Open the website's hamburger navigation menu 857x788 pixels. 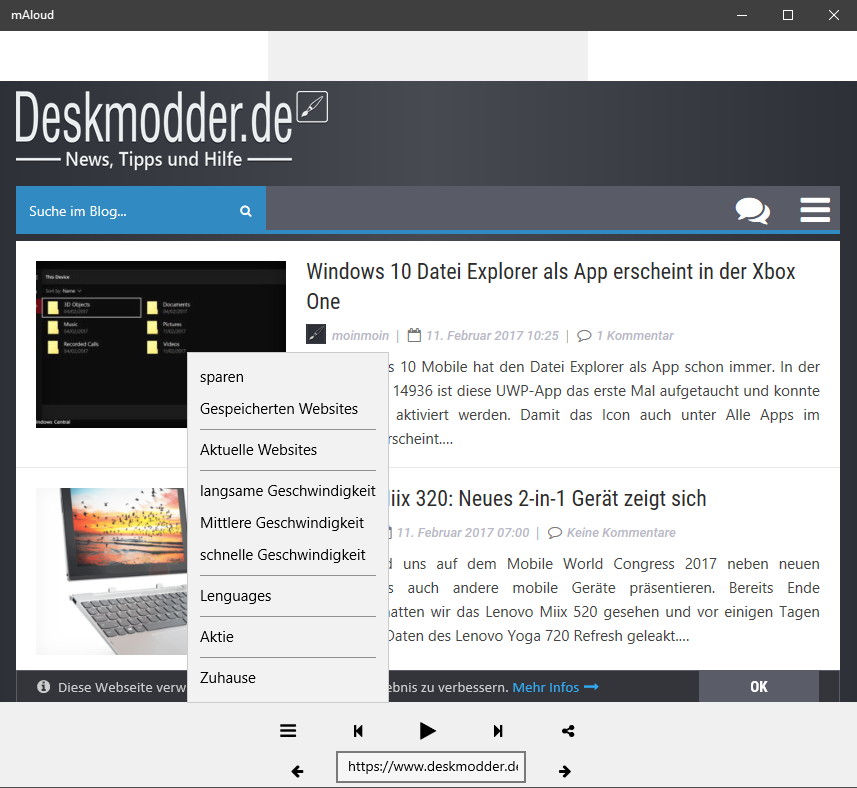[815, 210]
